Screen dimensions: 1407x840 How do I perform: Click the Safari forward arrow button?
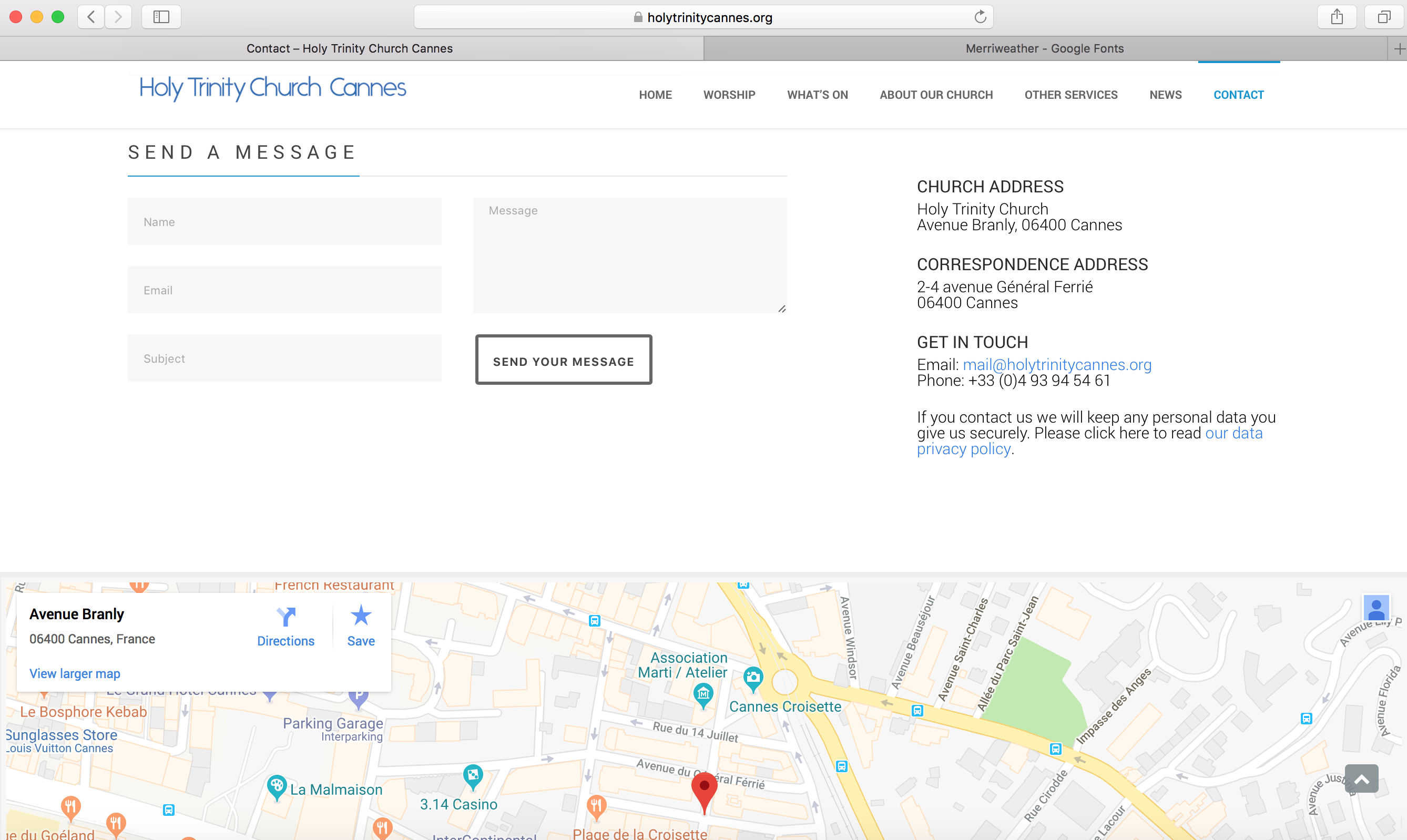pos(118,17)
